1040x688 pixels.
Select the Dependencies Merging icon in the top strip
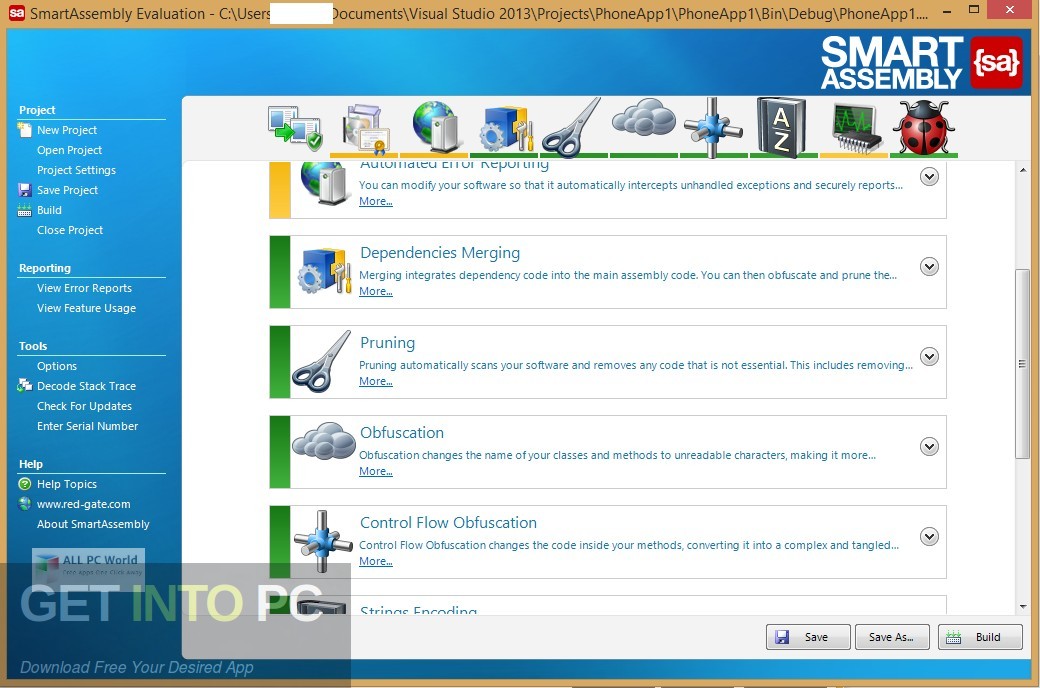[x=505, y=127]
